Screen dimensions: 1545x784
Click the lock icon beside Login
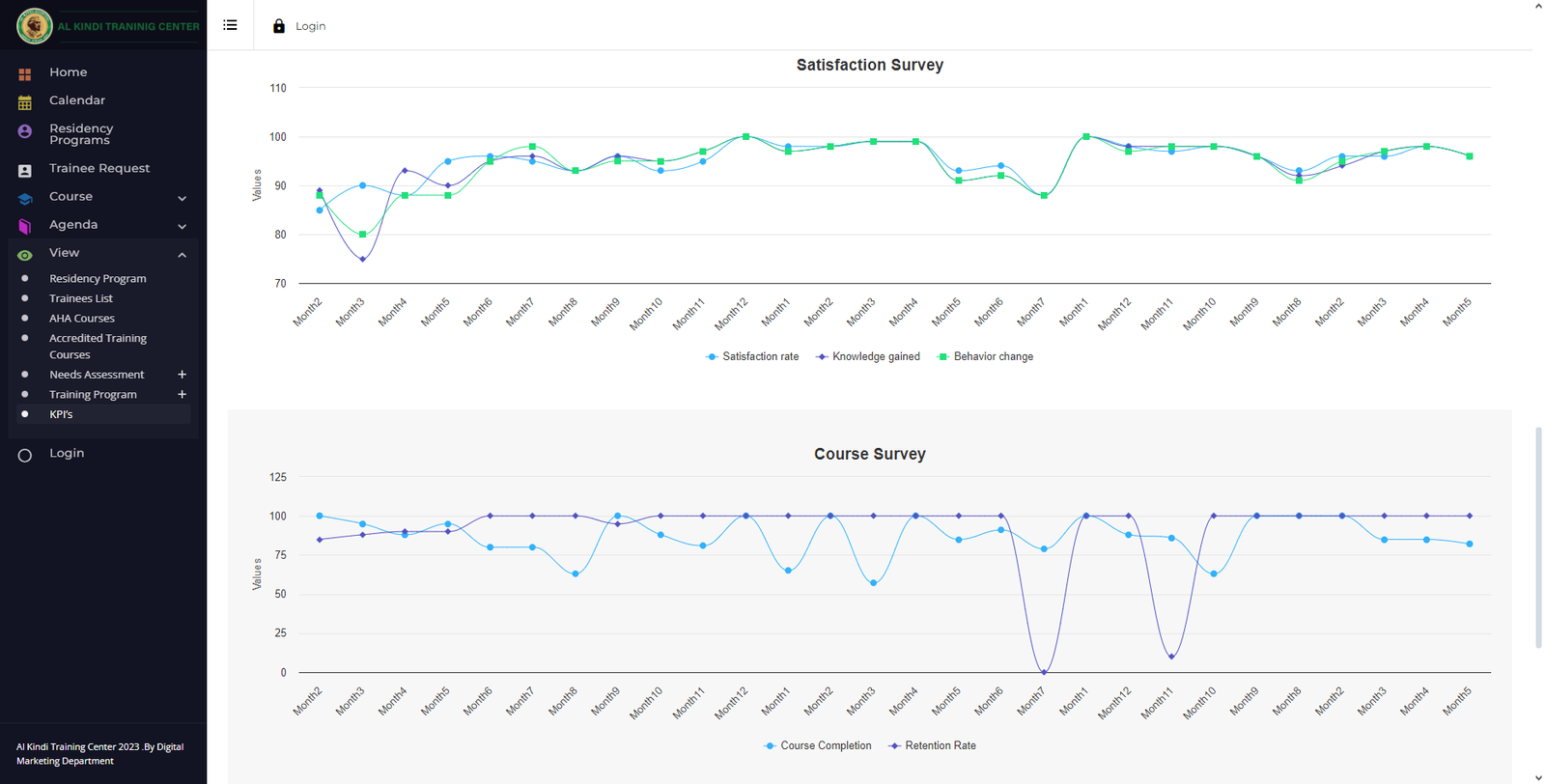click(x=279, y=26)
